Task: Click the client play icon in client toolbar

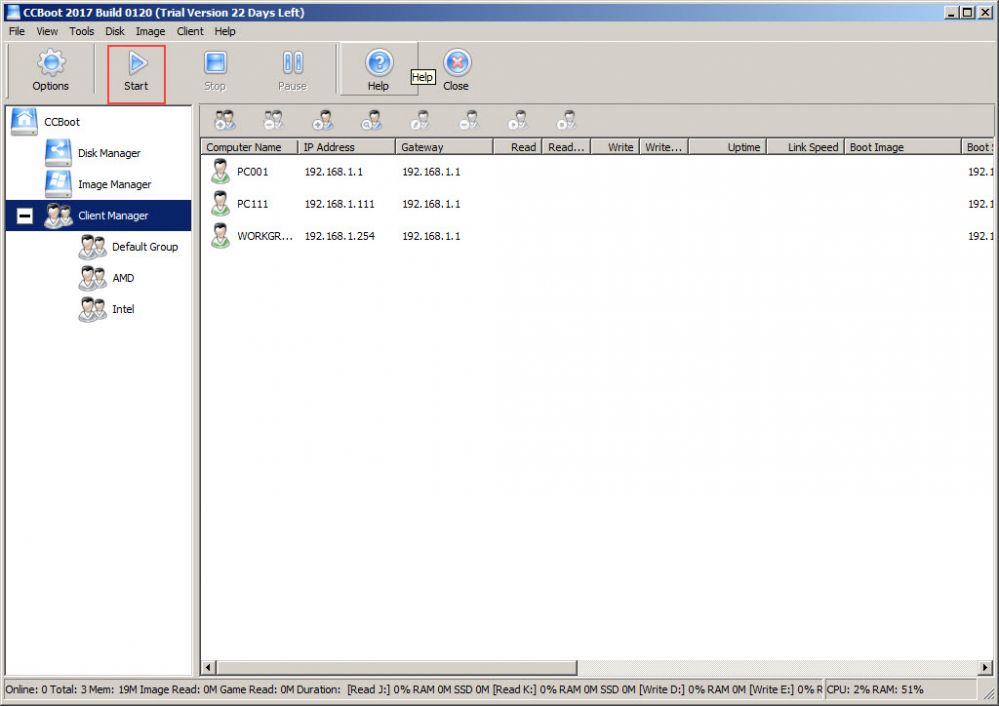Action: (518, 120)
